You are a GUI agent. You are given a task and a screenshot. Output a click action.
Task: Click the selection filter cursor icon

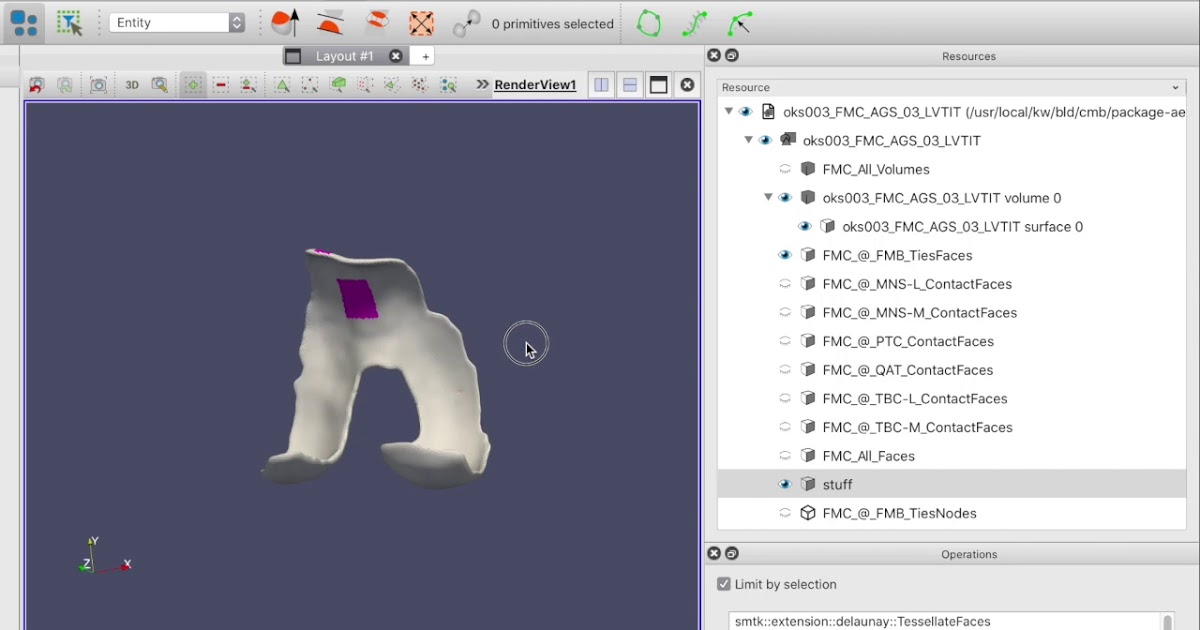[69, 23]
